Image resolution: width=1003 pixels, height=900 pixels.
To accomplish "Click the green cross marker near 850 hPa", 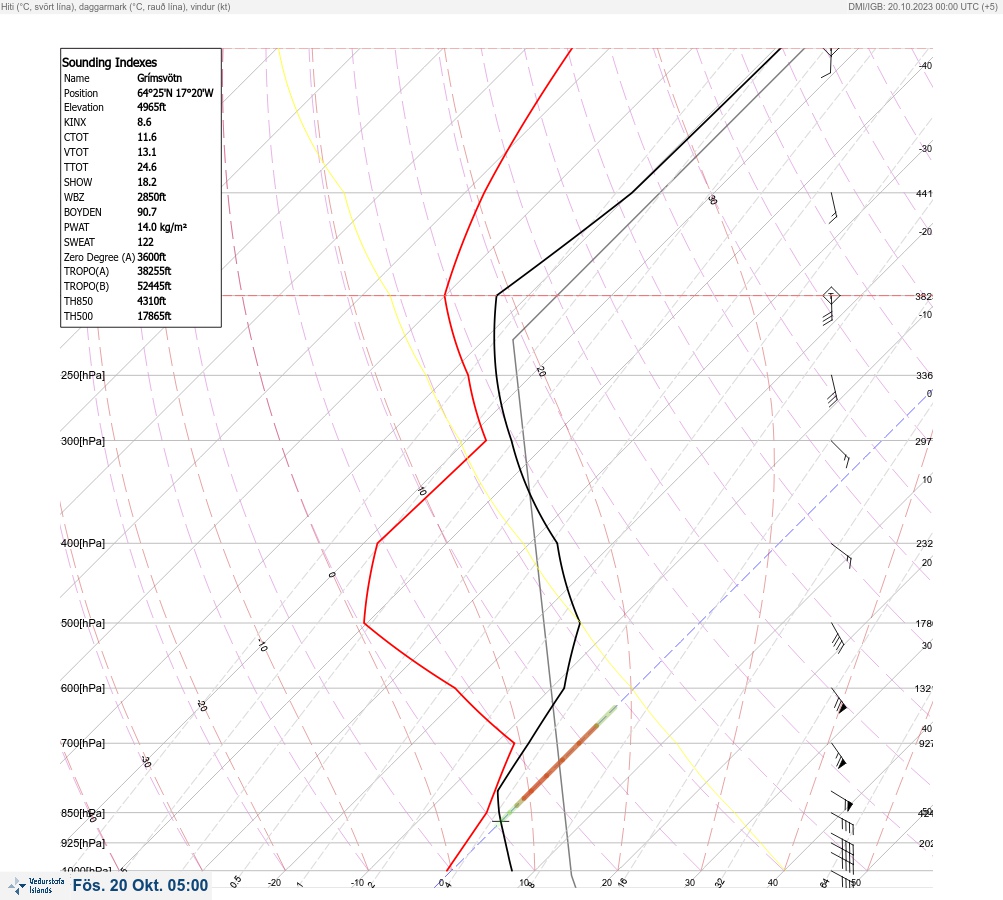I will [500, 820].
